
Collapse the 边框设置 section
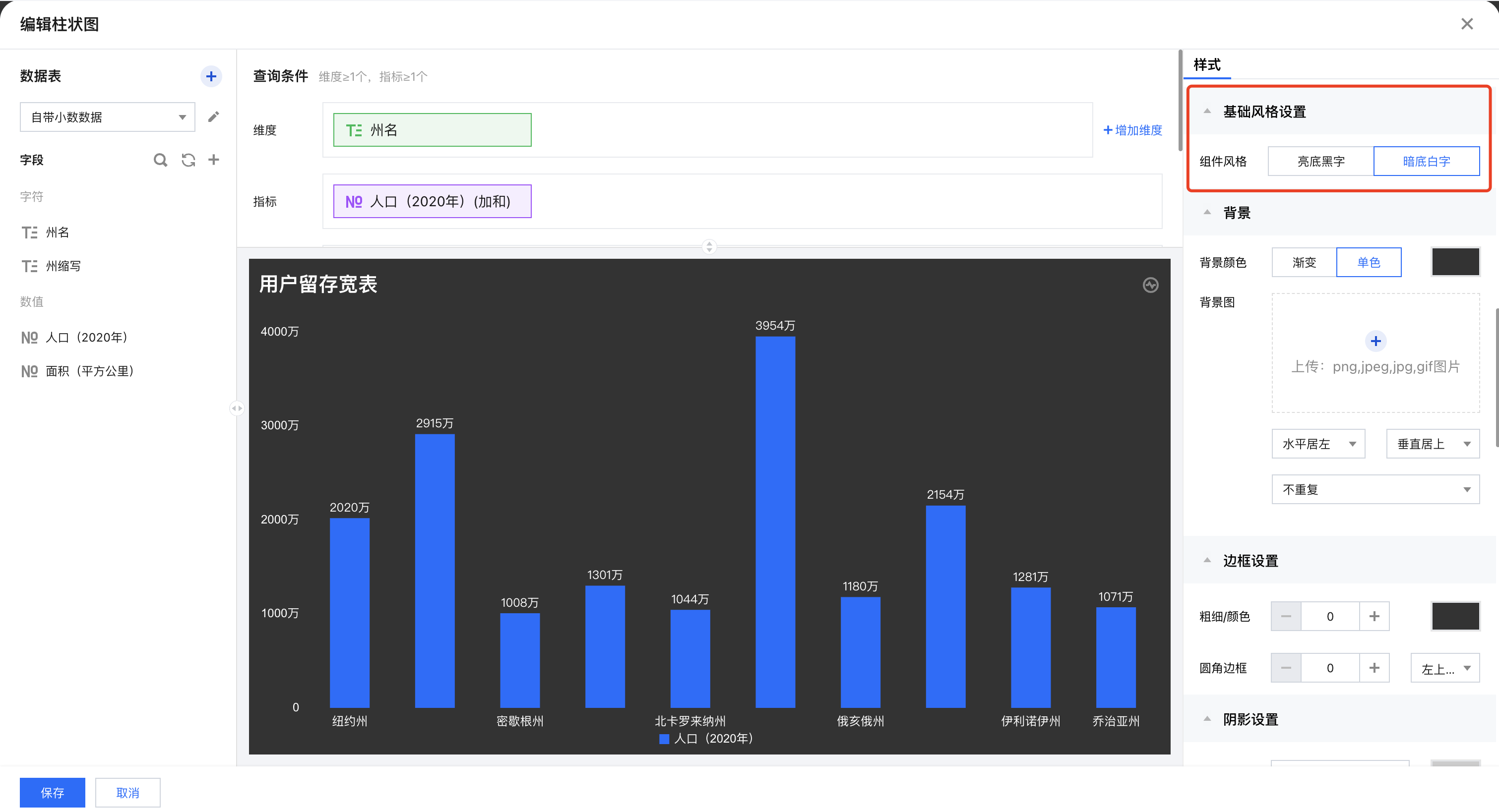point(1207,561)
